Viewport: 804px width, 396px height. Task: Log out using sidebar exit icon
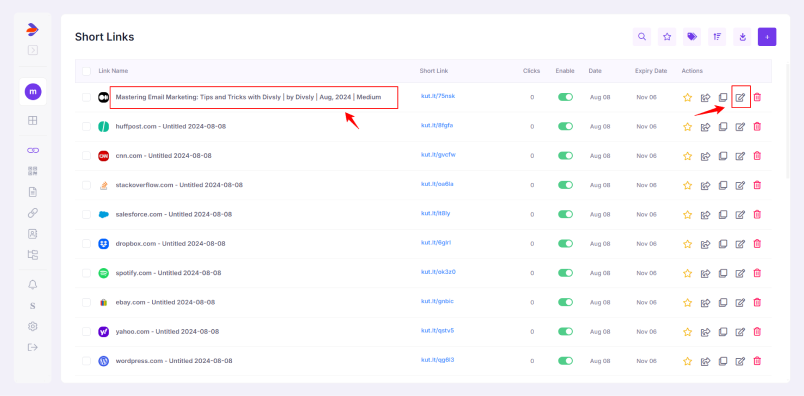[x=33, y=347]
